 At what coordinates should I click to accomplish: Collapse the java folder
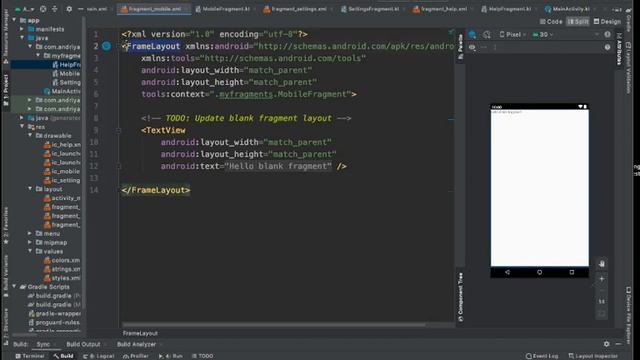(x=22, y=38)
